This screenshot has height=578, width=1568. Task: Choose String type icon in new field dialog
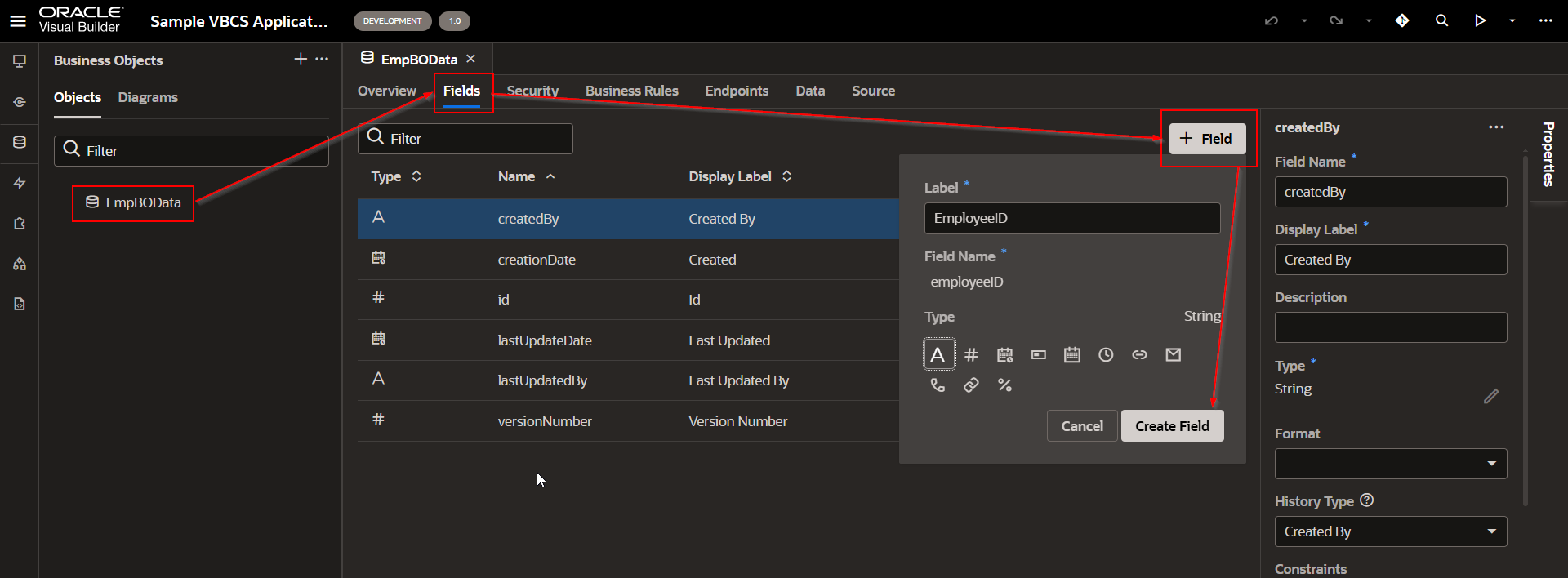coord(938,354)
